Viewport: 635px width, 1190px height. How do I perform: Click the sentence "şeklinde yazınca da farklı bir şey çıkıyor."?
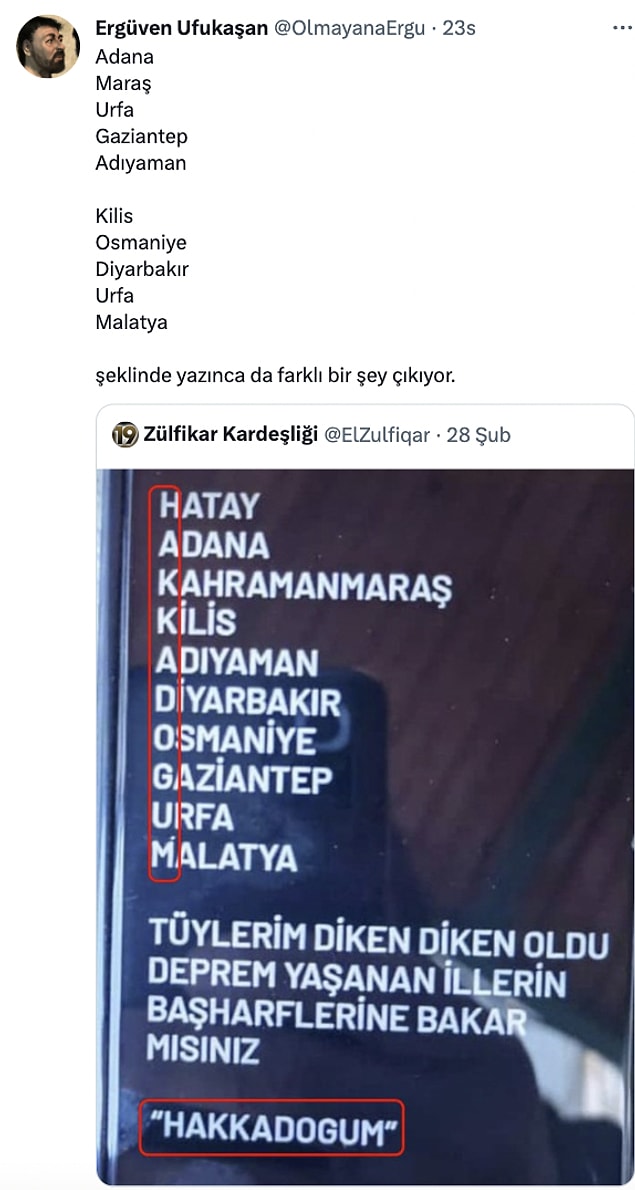275,376
